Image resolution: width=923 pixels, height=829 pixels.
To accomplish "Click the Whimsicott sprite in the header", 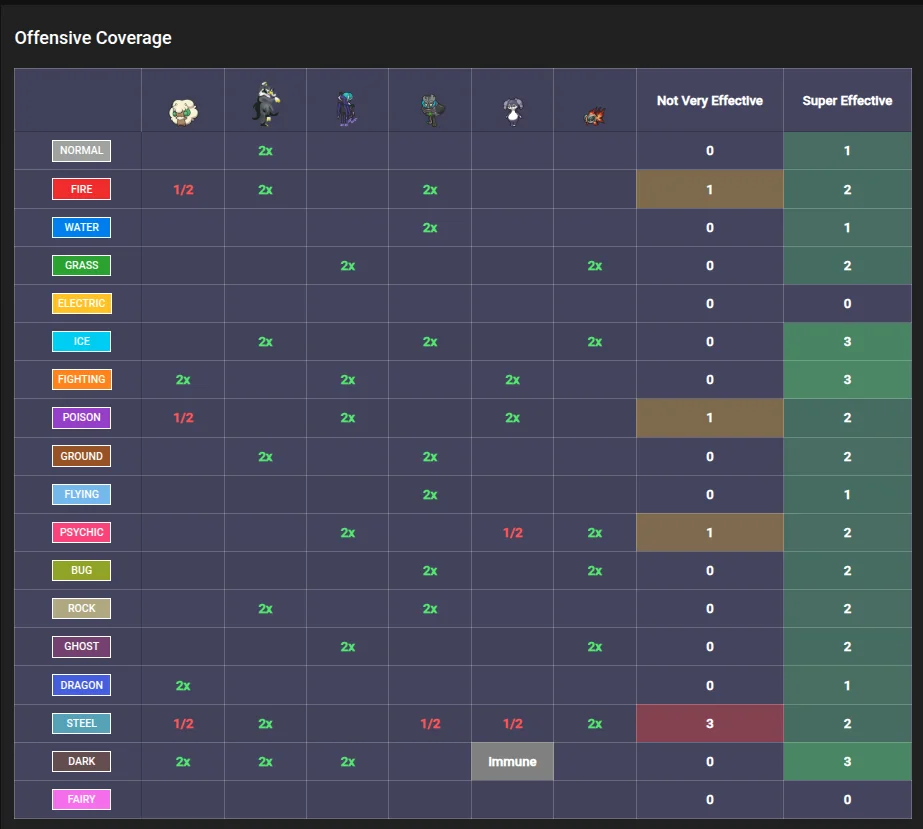I will 183,111.
